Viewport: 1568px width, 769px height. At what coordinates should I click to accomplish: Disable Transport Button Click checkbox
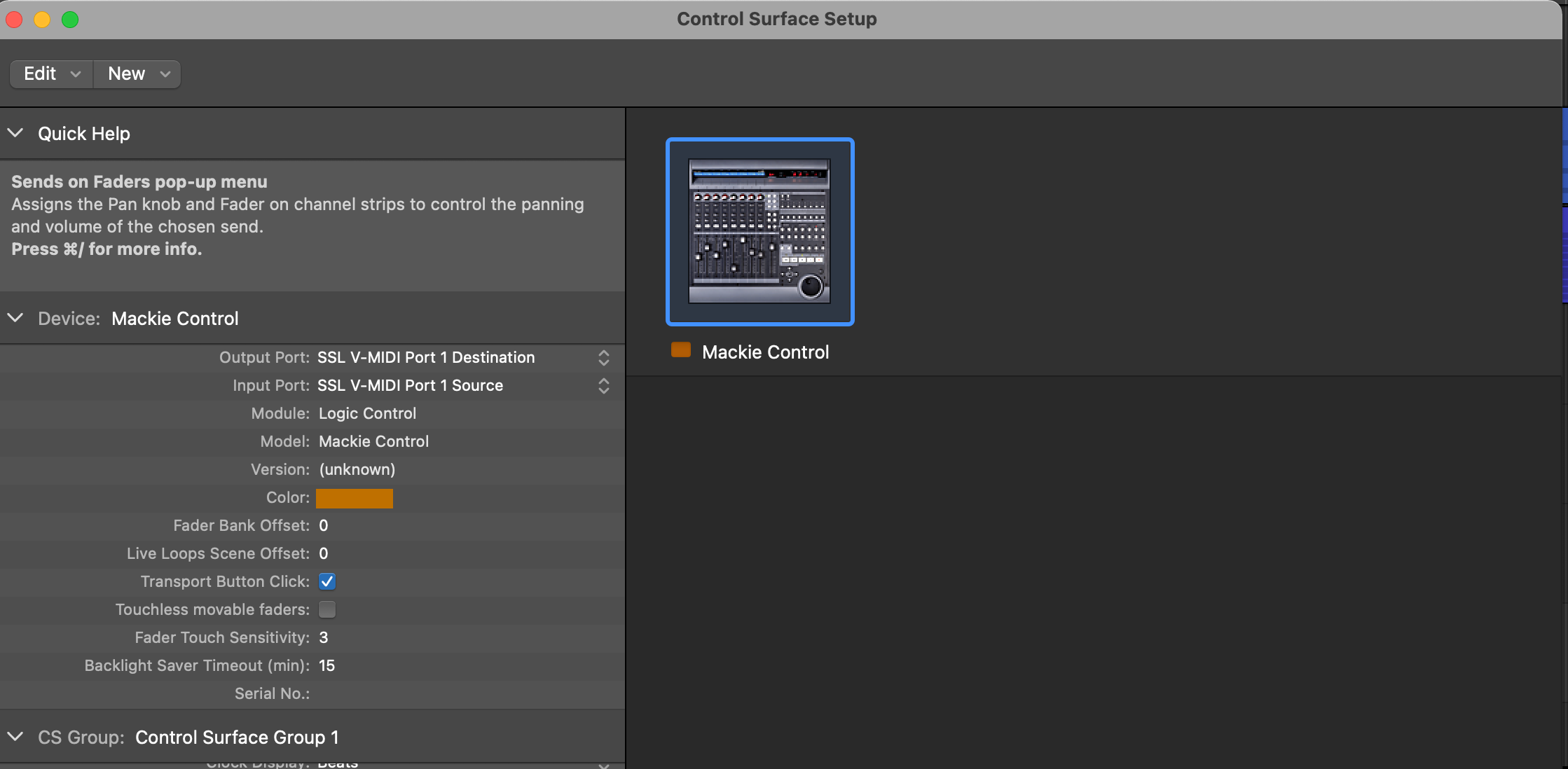coord(327,581)
